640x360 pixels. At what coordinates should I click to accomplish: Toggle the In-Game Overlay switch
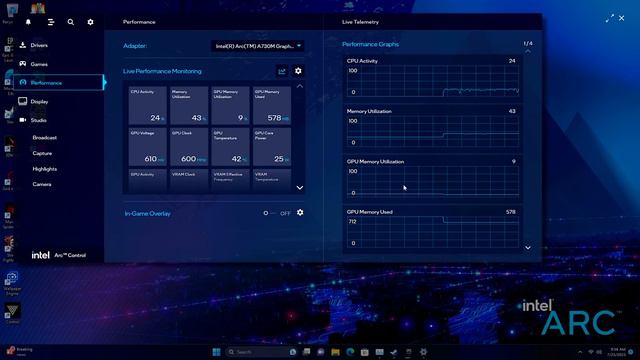tap(269, 213)
